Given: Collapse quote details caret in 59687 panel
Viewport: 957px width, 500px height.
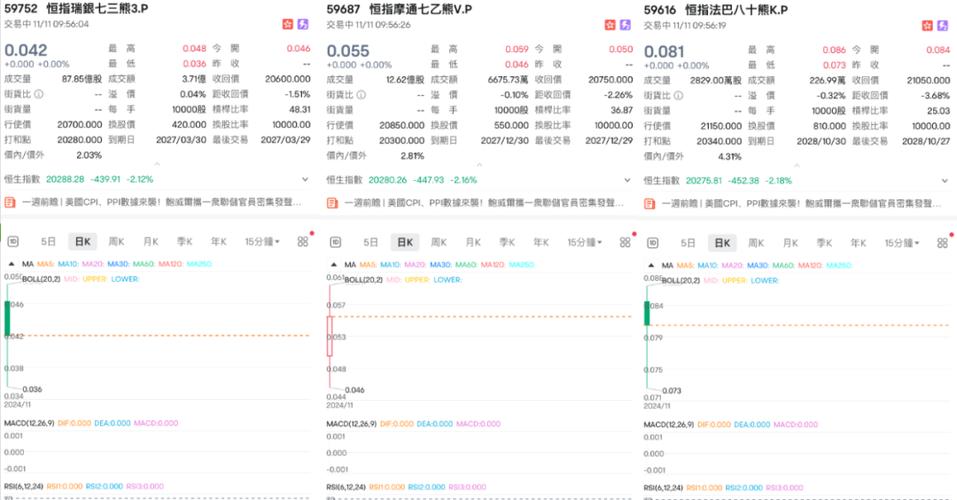Looking at the screenshot, I should pos(479,165).
